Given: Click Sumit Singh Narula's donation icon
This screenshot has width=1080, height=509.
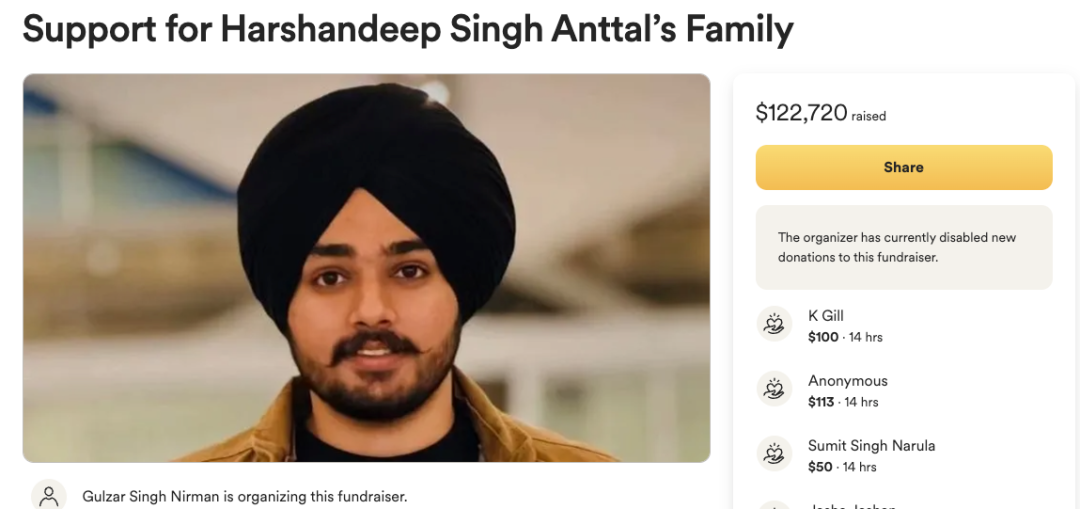Looking at the screenshot, I should click(774, 454).
